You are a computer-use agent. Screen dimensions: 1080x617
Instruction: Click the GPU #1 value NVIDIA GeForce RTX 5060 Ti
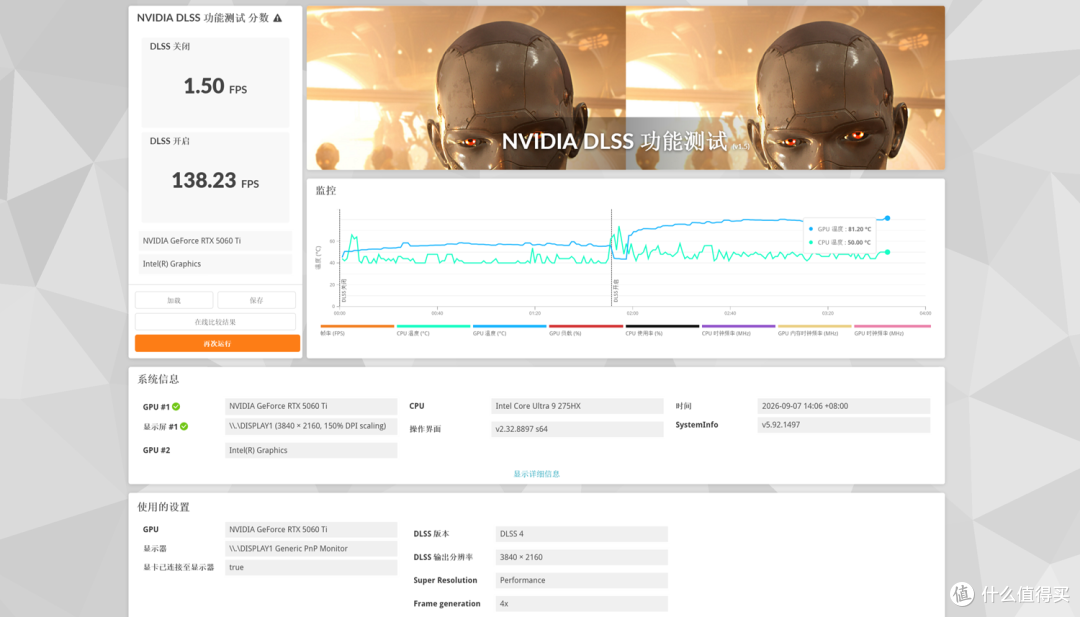[x=311, y=406]
